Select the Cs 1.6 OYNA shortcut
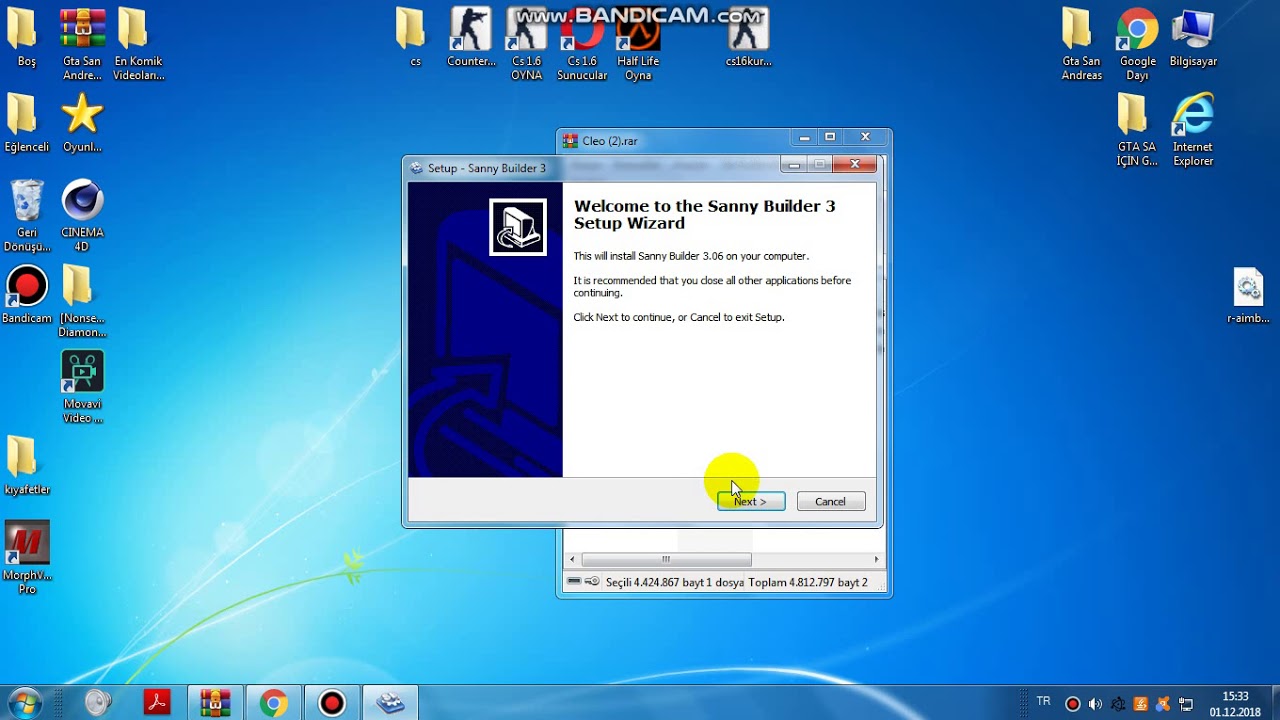Viewport: 1280px width, 720px height. 527,45
